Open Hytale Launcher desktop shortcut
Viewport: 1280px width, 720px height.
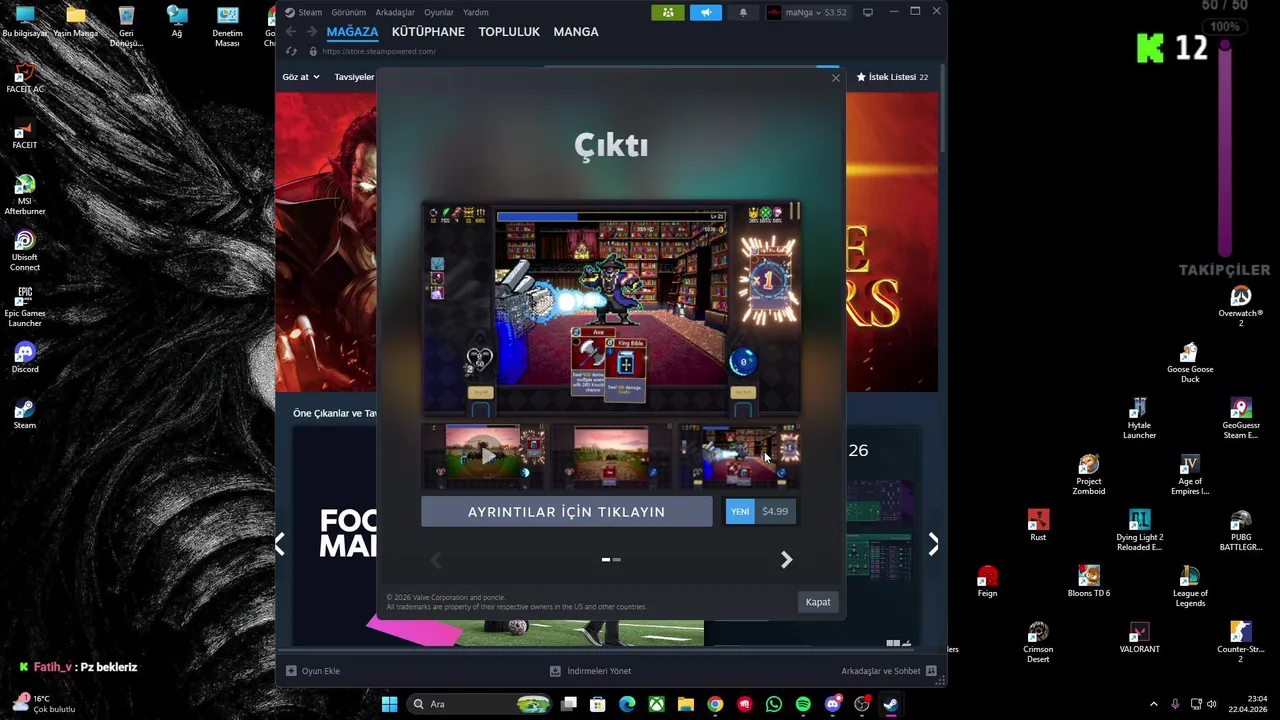tap(1139, 418)
